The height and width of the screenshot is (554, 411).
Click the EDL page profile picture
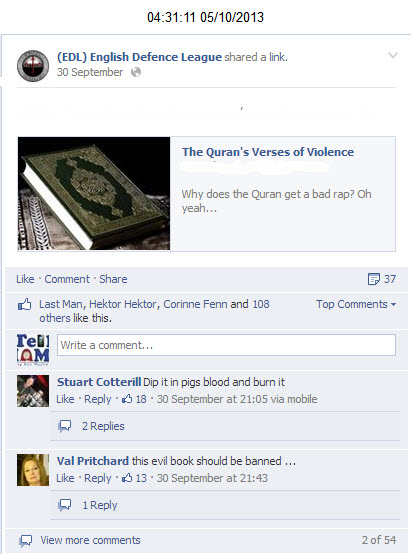point(33,66)
